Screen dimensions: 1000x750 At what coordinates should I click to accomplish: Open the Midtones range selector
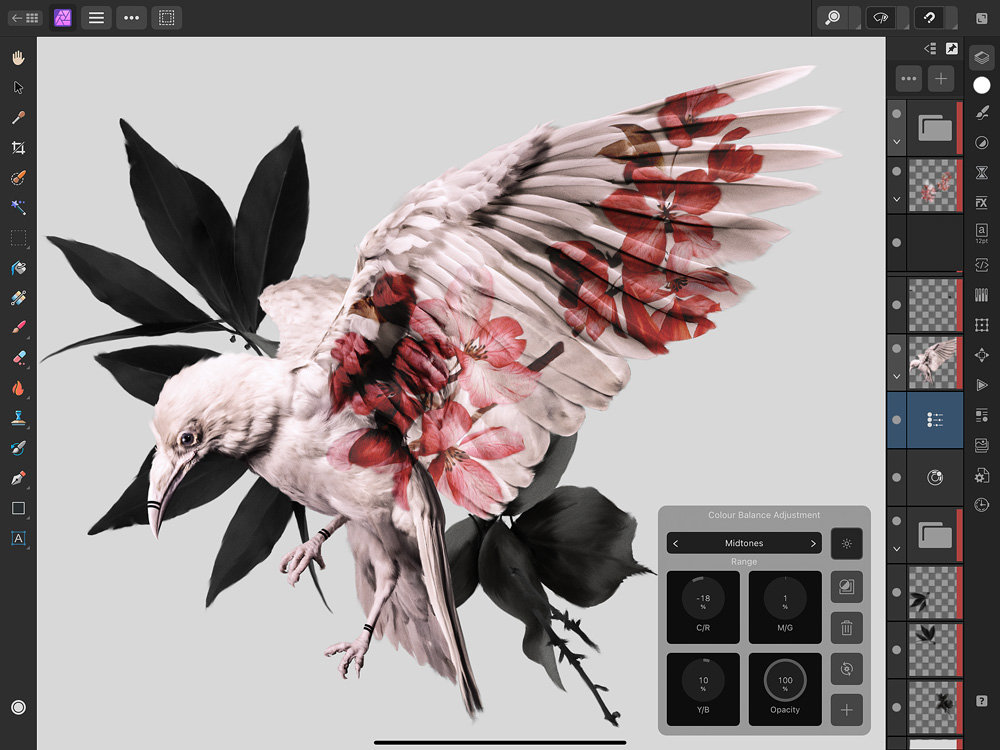click(744, 543)
